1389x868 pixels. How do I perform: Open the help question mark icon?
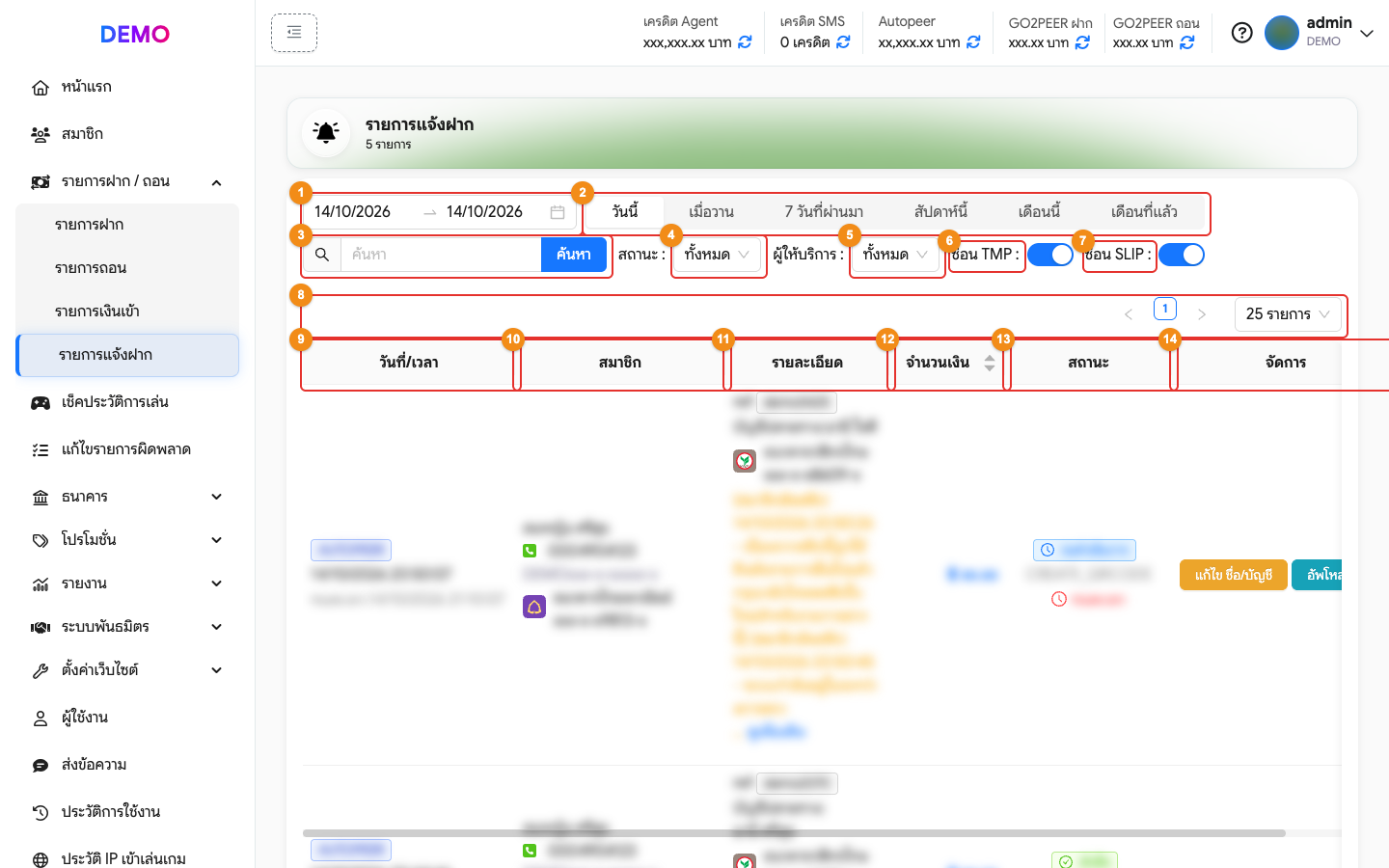(1242, 33)
